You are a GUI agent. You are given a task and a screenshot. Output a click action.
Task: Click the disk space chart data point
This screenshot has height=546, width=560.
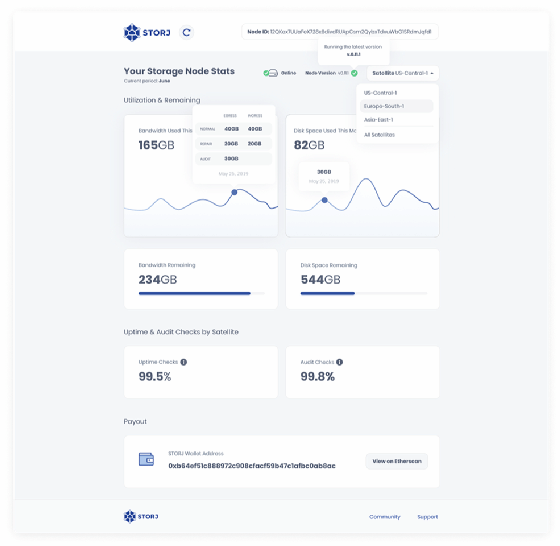[x=324, y=200]
